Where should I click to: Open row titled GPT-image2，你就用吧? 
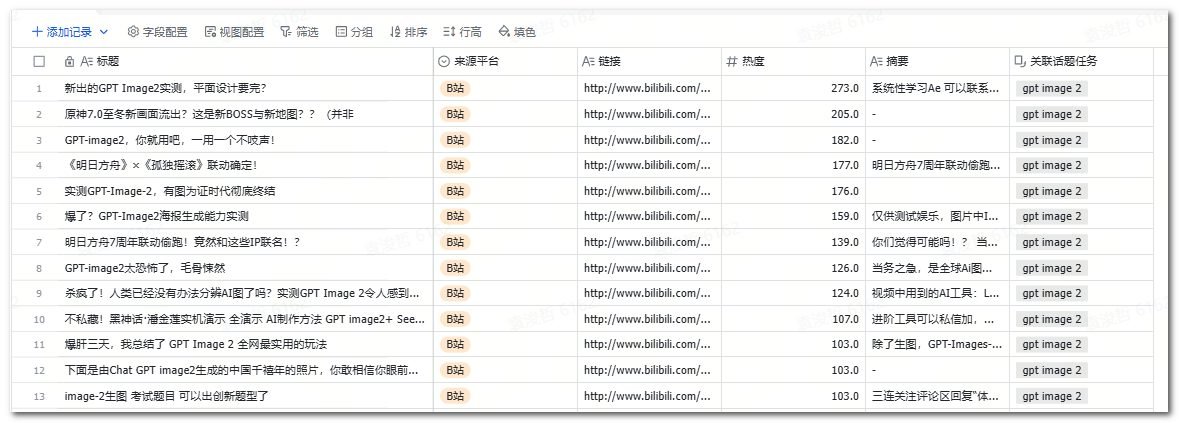pyautogui.click(x=170, y=140)
